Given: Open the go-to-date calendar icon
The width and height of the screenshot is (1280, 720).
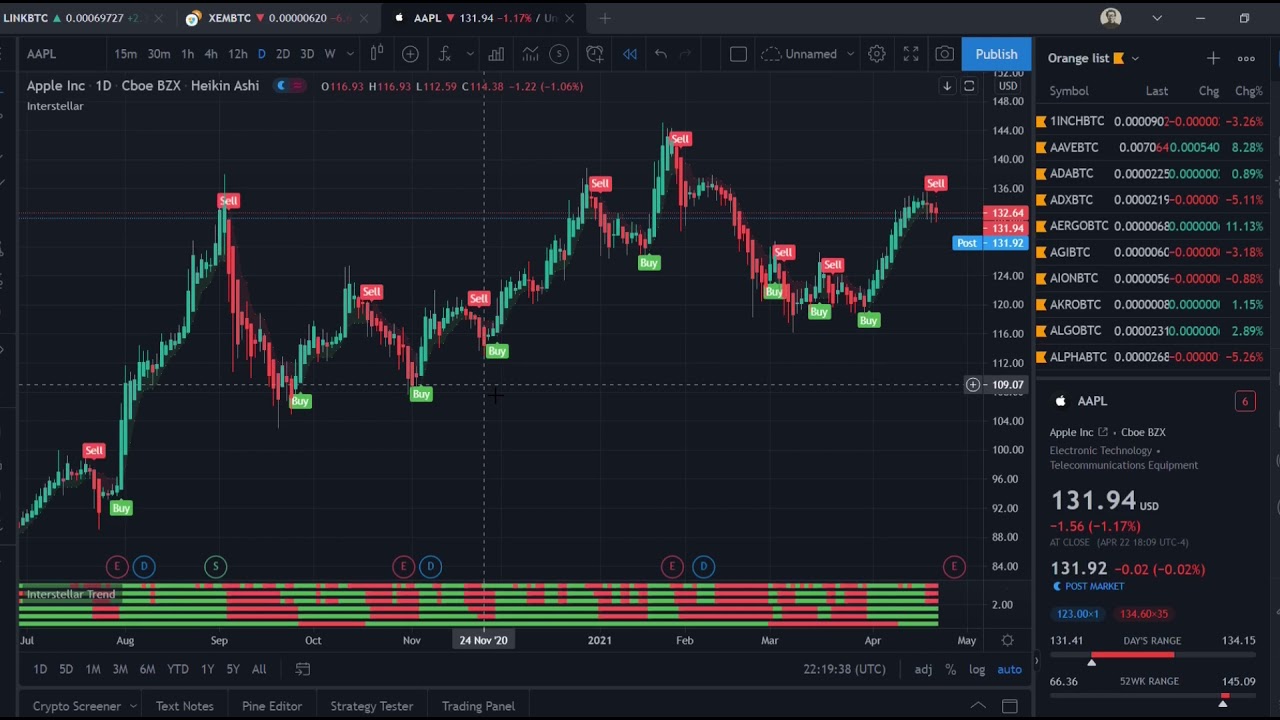Looking at the screenshot, I should (303, 669).
